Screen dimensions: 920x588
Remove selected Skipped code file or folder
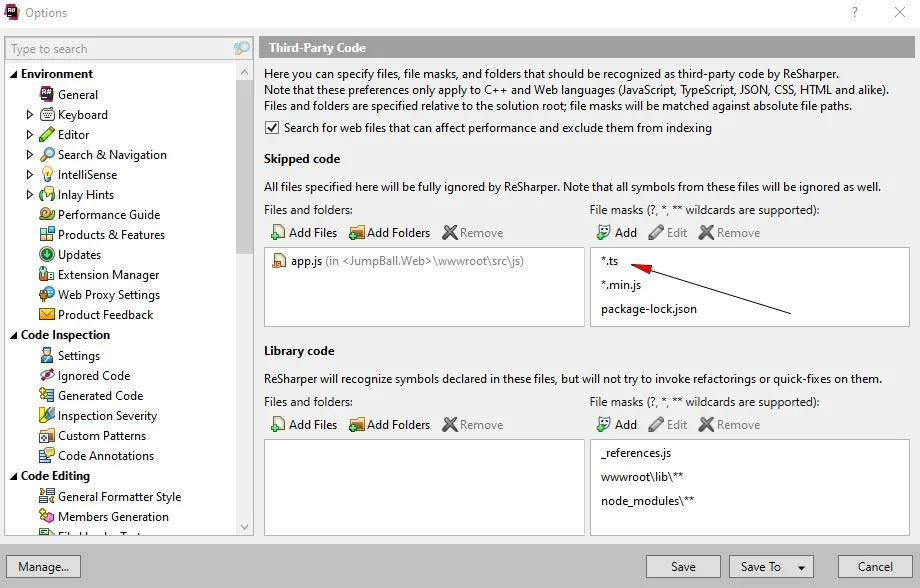point(473,232)
